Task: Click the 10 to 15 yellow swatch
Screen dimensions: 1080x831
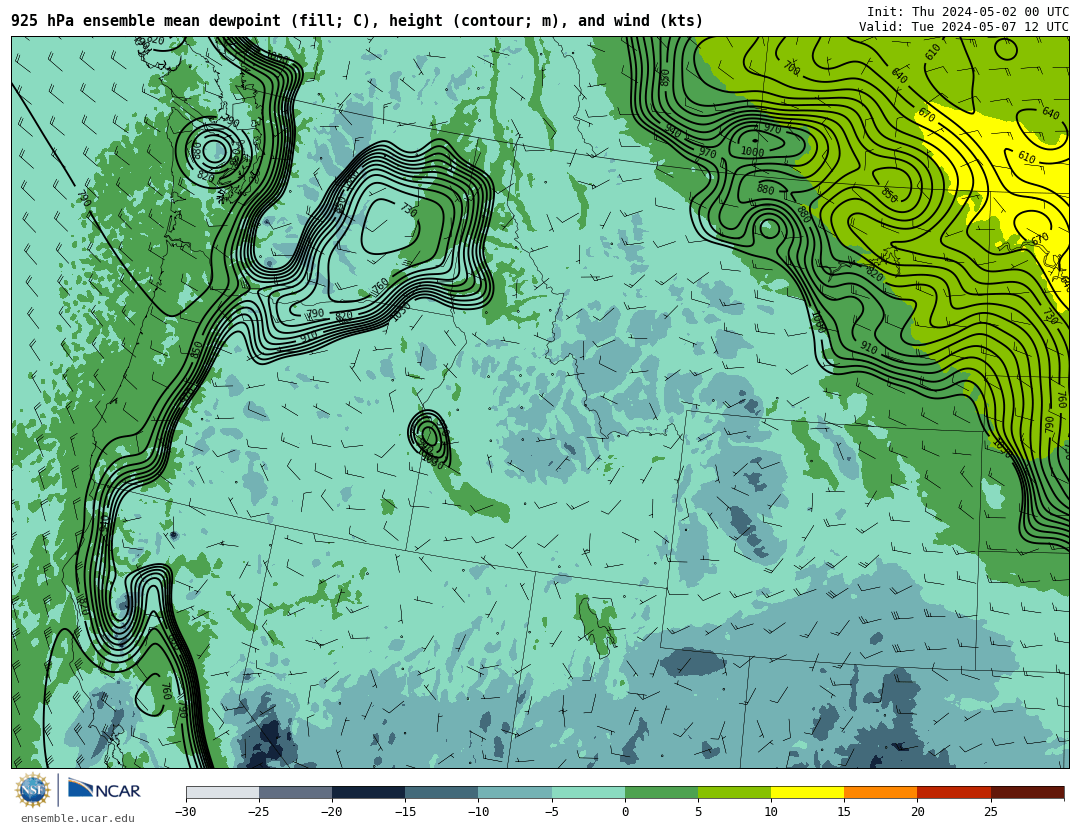Action: coord(808,793)
